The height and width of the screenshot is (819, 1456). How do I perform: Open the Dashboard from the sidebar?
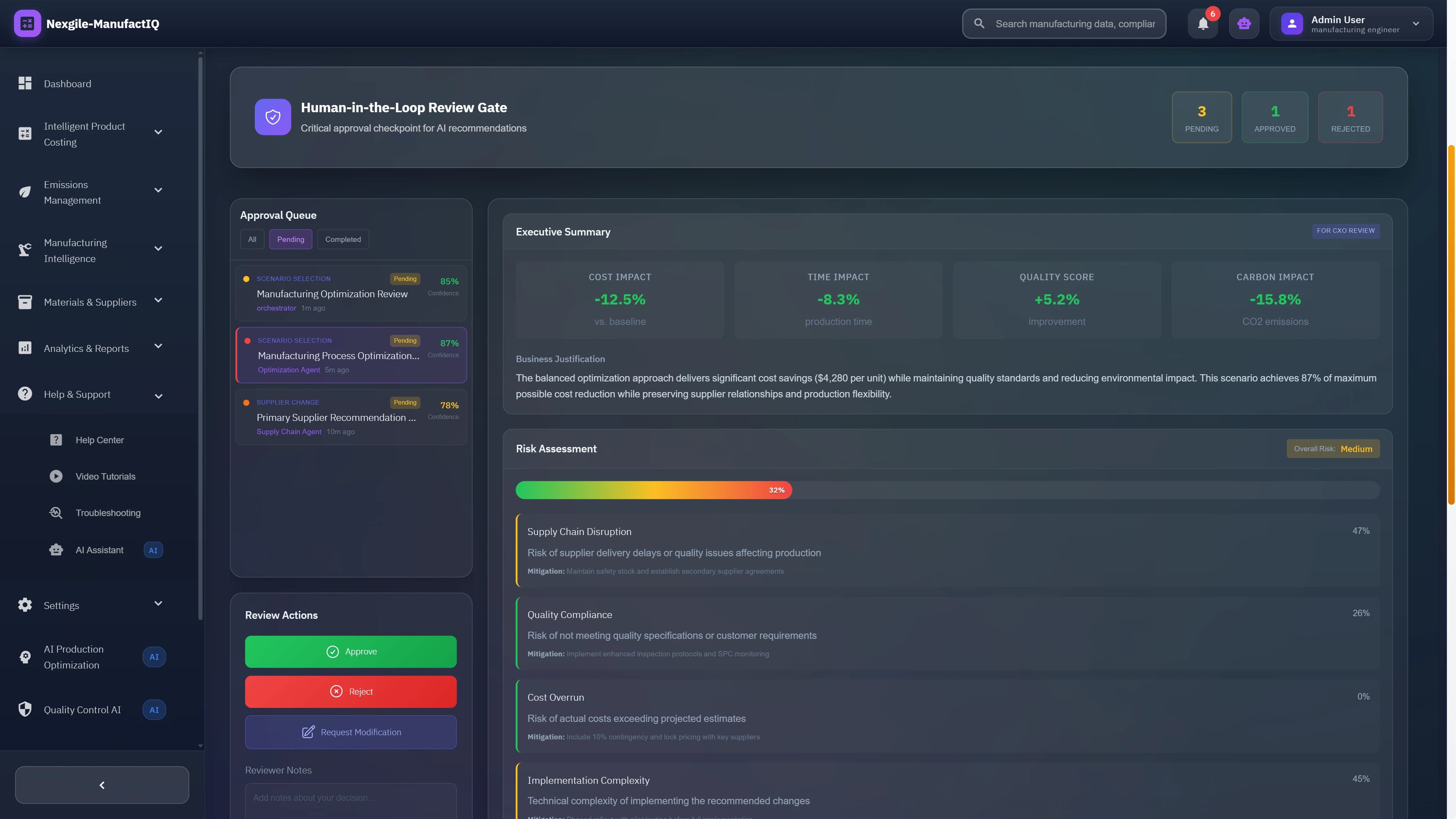point(67,83)
